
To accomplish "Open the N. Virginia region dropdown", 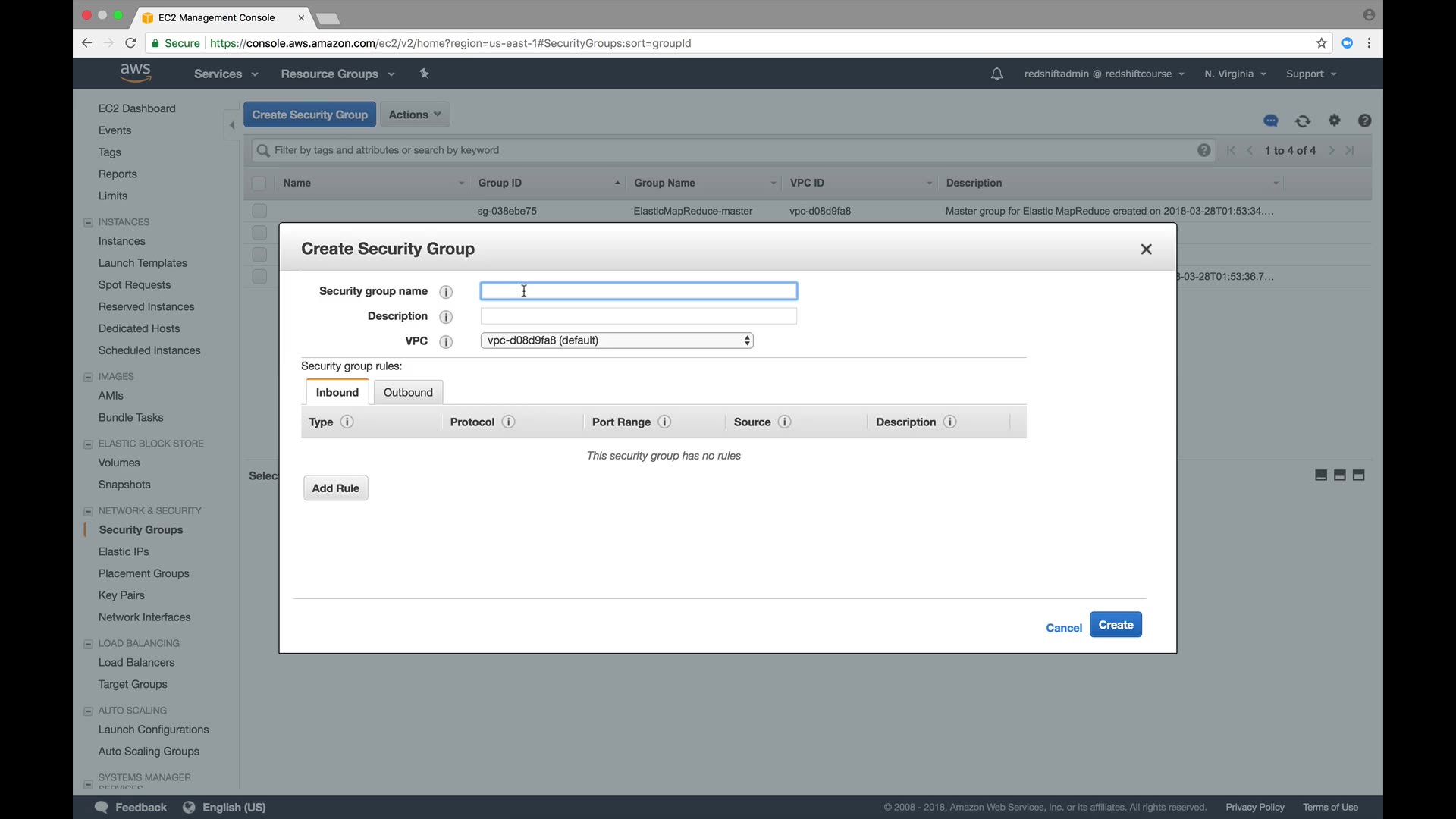I will (x=1235, y=74).
